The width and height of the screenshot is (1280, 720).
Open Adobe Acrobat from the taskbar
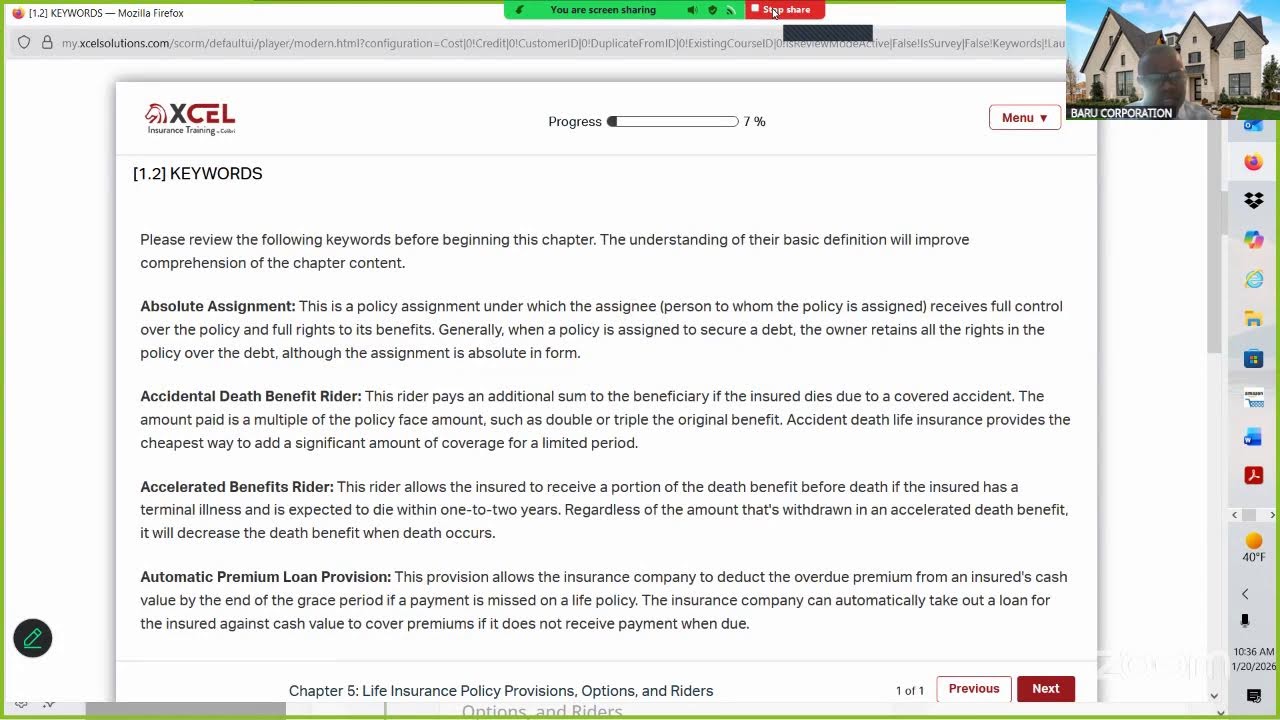(1254, 476)
